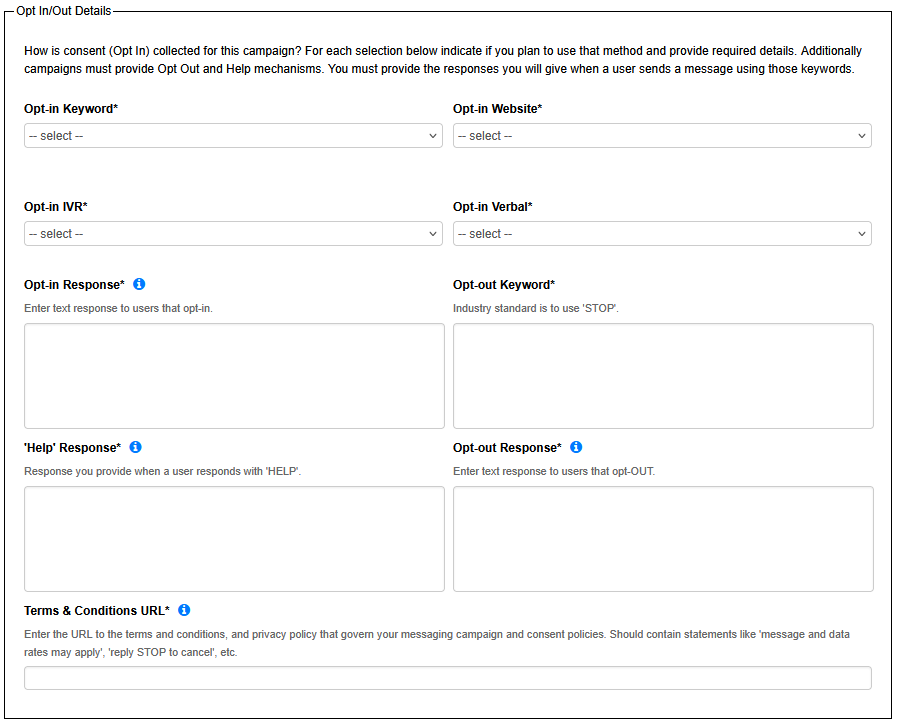Viewport: 899px width, 723px height.
Task: Click the 'Opt-in Website*' field label
Action: pos(497,108)
